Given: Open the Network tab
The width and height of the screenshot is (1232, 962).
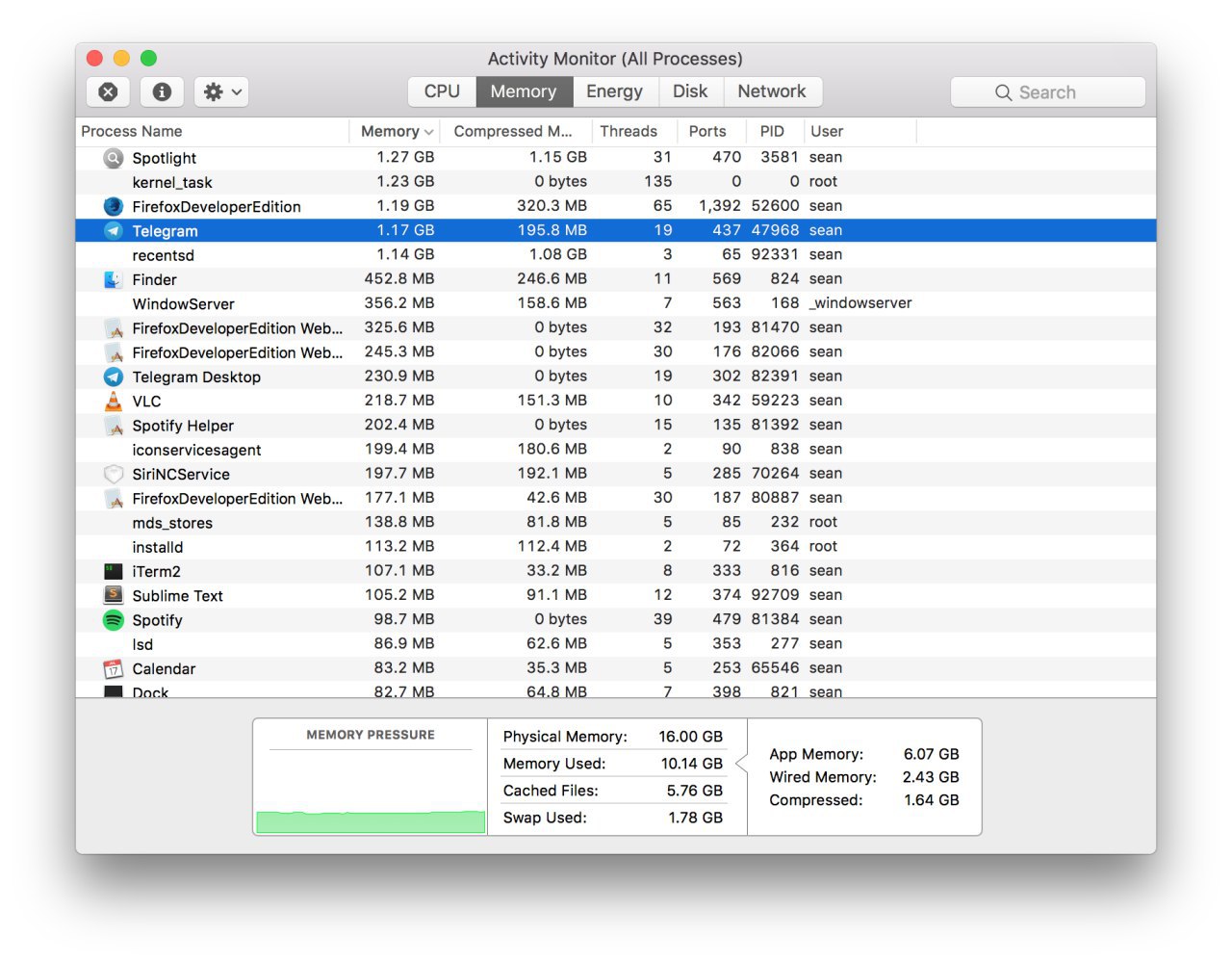Looking at the screenshot, I should pyautogui.click(x=771, y=91).
